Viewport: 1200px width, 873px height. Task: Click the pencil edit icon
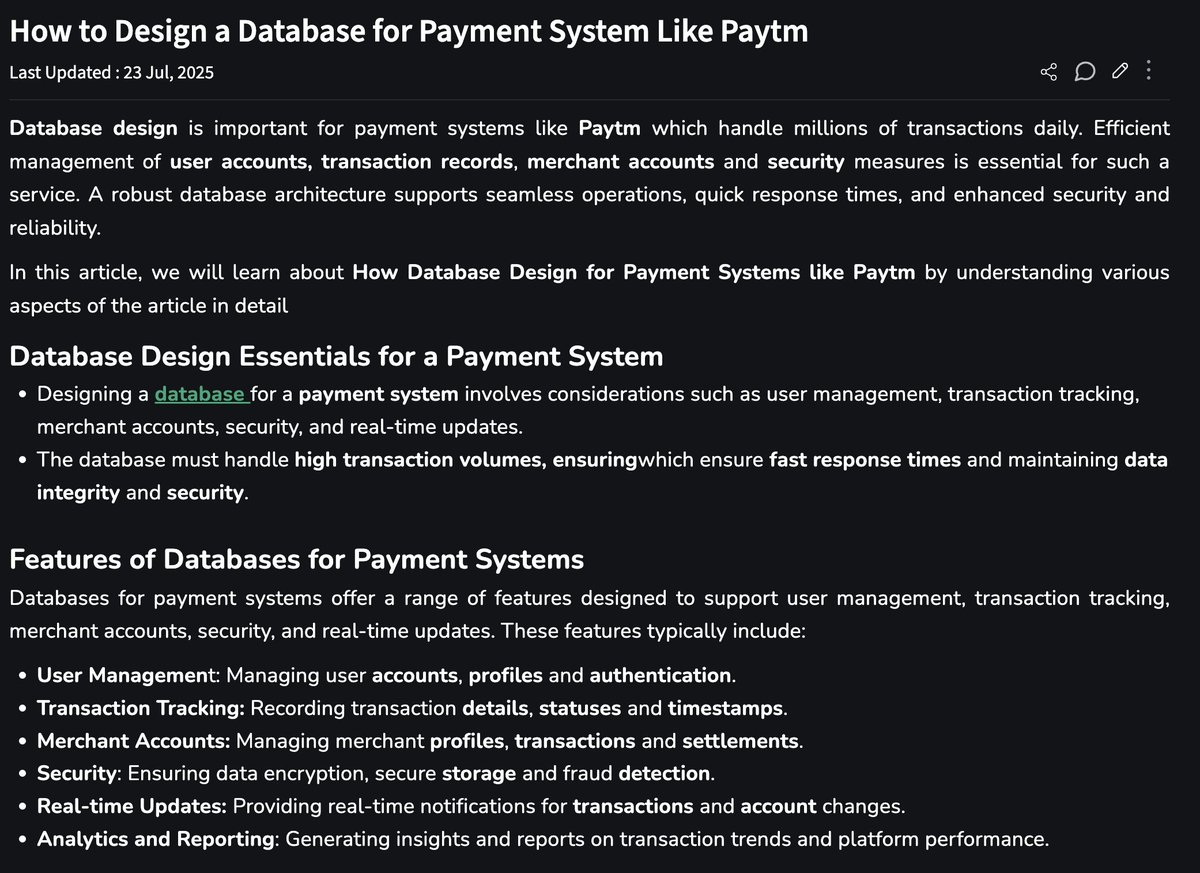click(x=1120, y=71)
